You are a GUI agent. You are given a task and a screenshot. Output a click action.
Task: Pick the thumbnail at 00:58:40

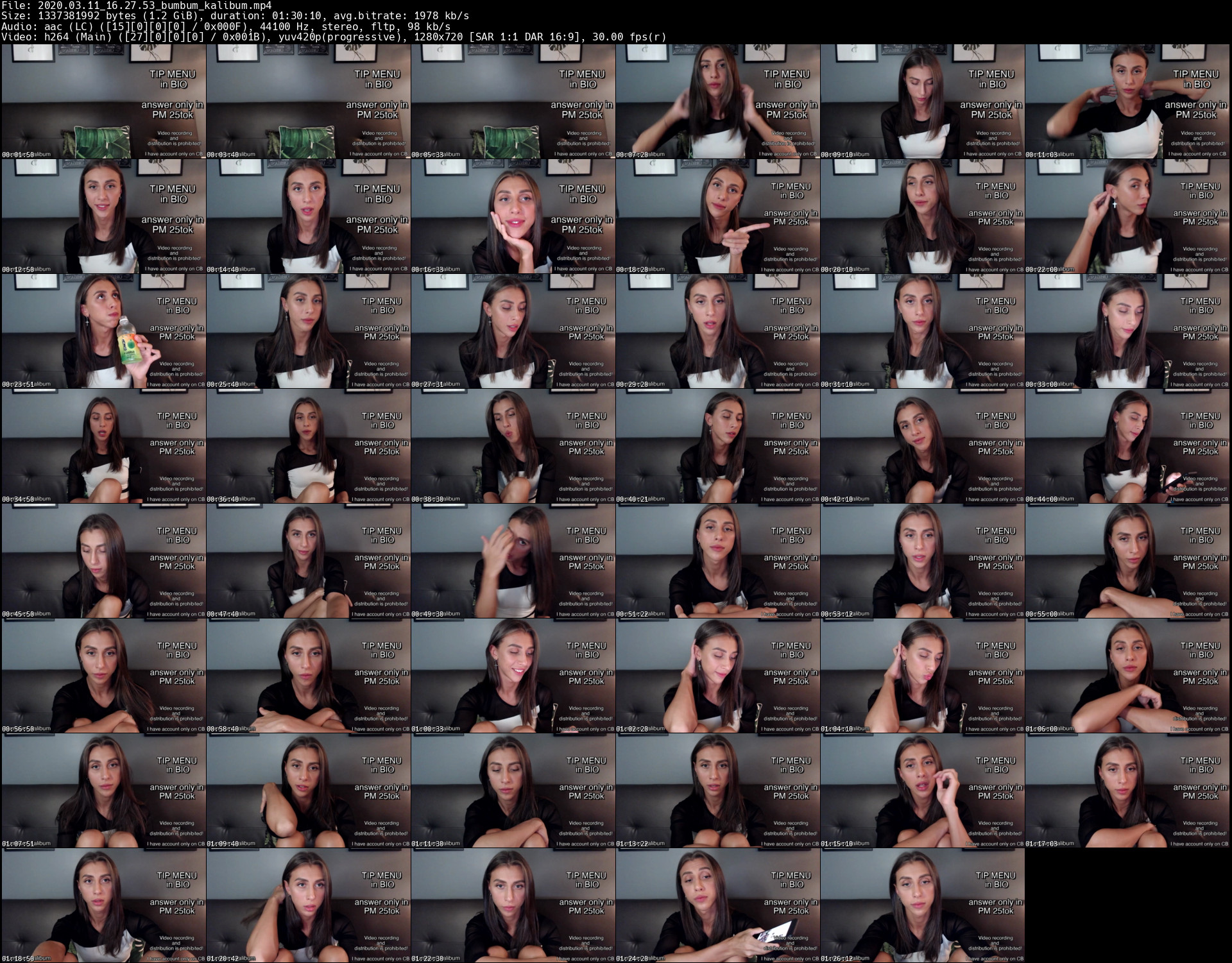coord(309,676)
